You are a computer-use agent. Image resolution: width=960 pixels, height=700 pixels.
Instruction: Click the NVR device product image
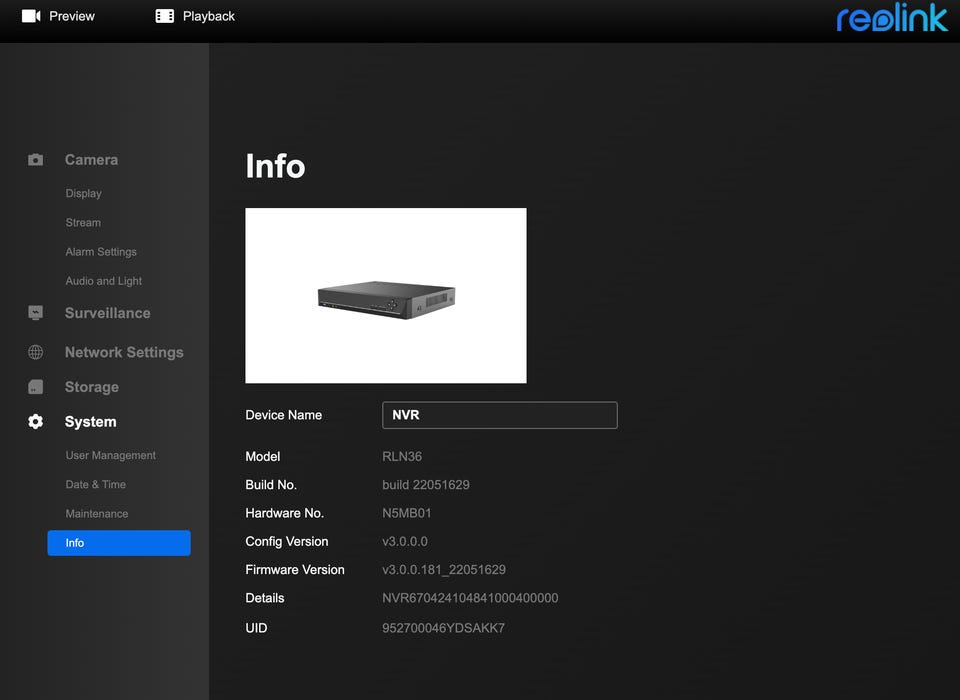tap(386, 296)
